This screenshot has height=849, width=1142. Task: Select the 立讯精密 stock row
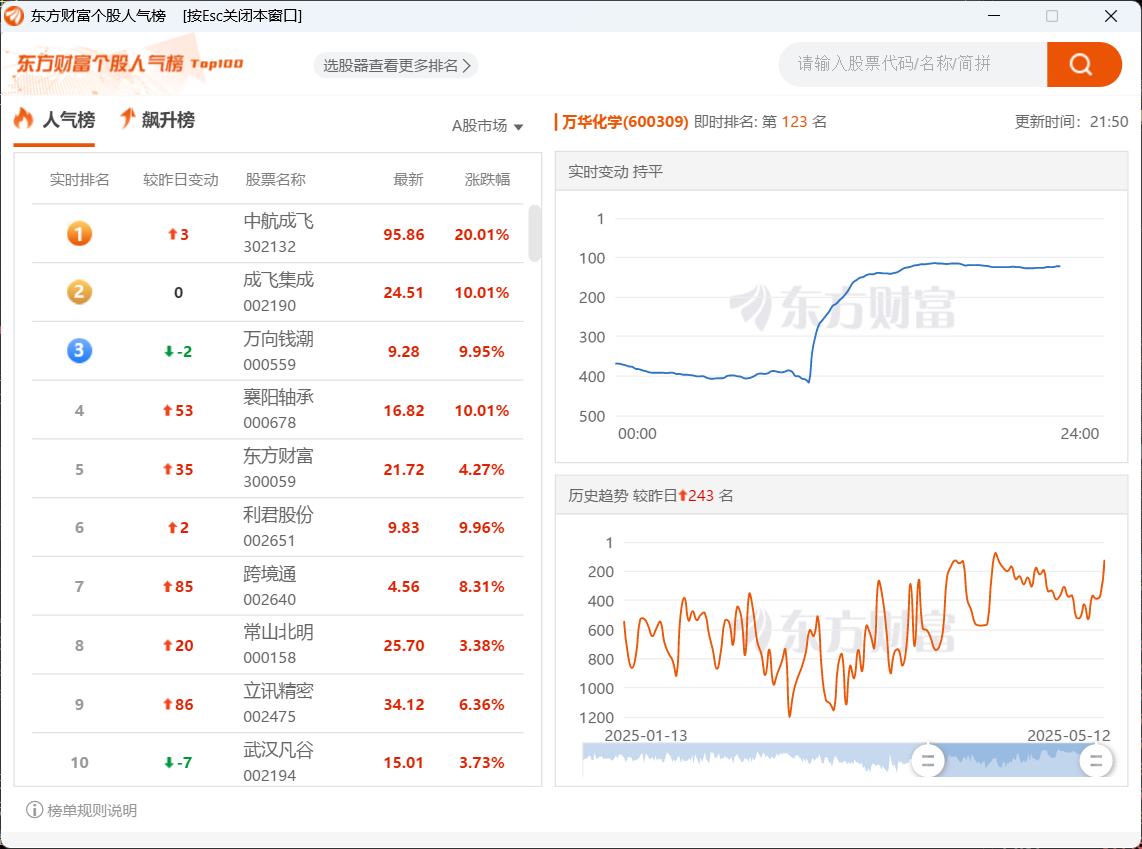tap(277, 704)
